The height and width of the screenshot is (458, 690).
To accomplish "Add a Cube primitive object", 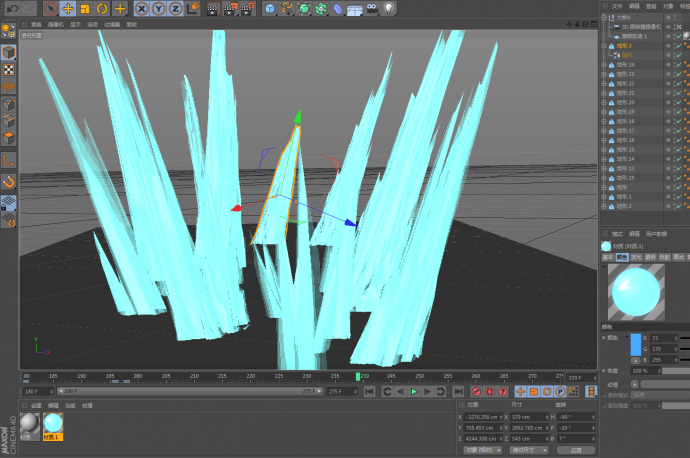I will [x=270, y=8].
